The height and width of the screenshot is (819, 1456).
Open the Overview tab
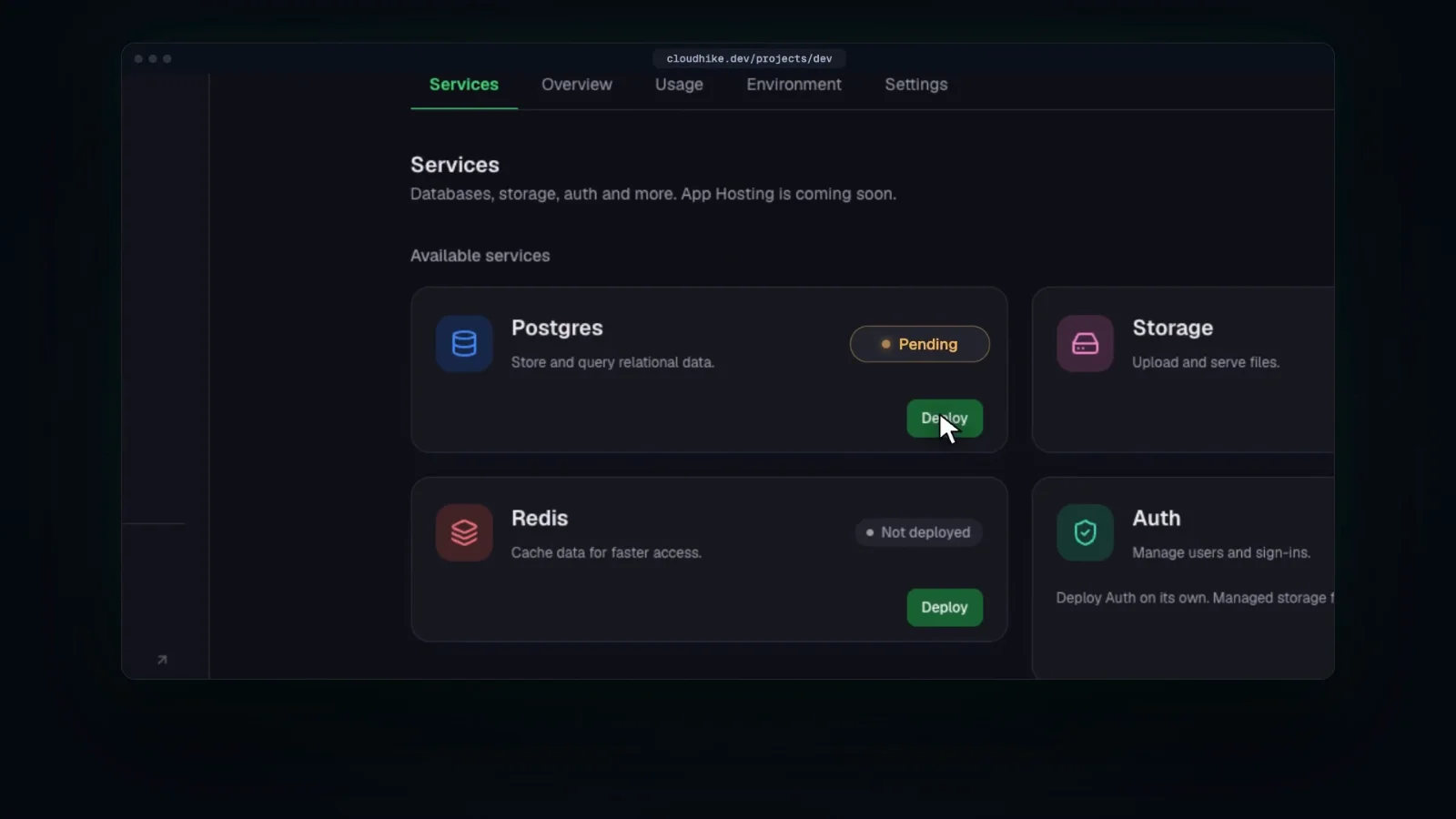577,85
